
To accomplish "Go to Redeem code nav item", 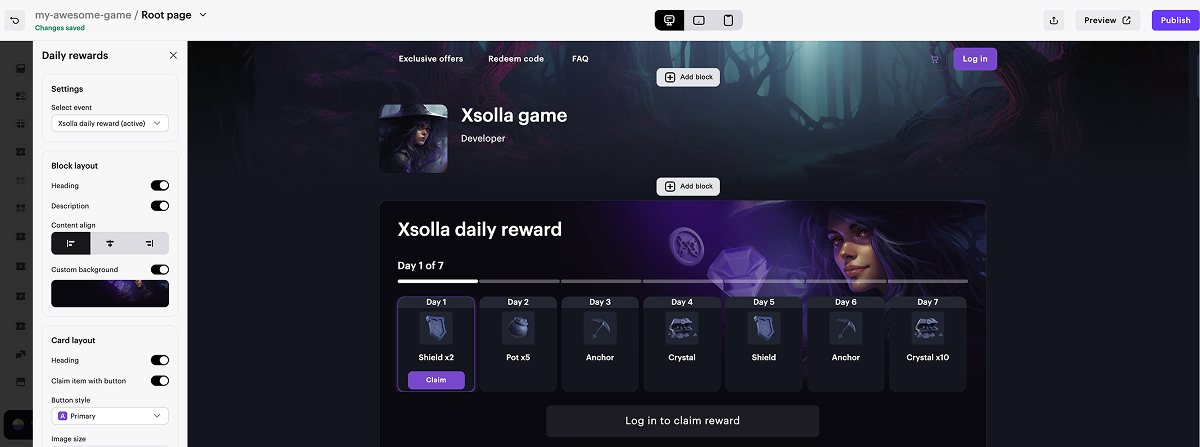I will [516, 59].
